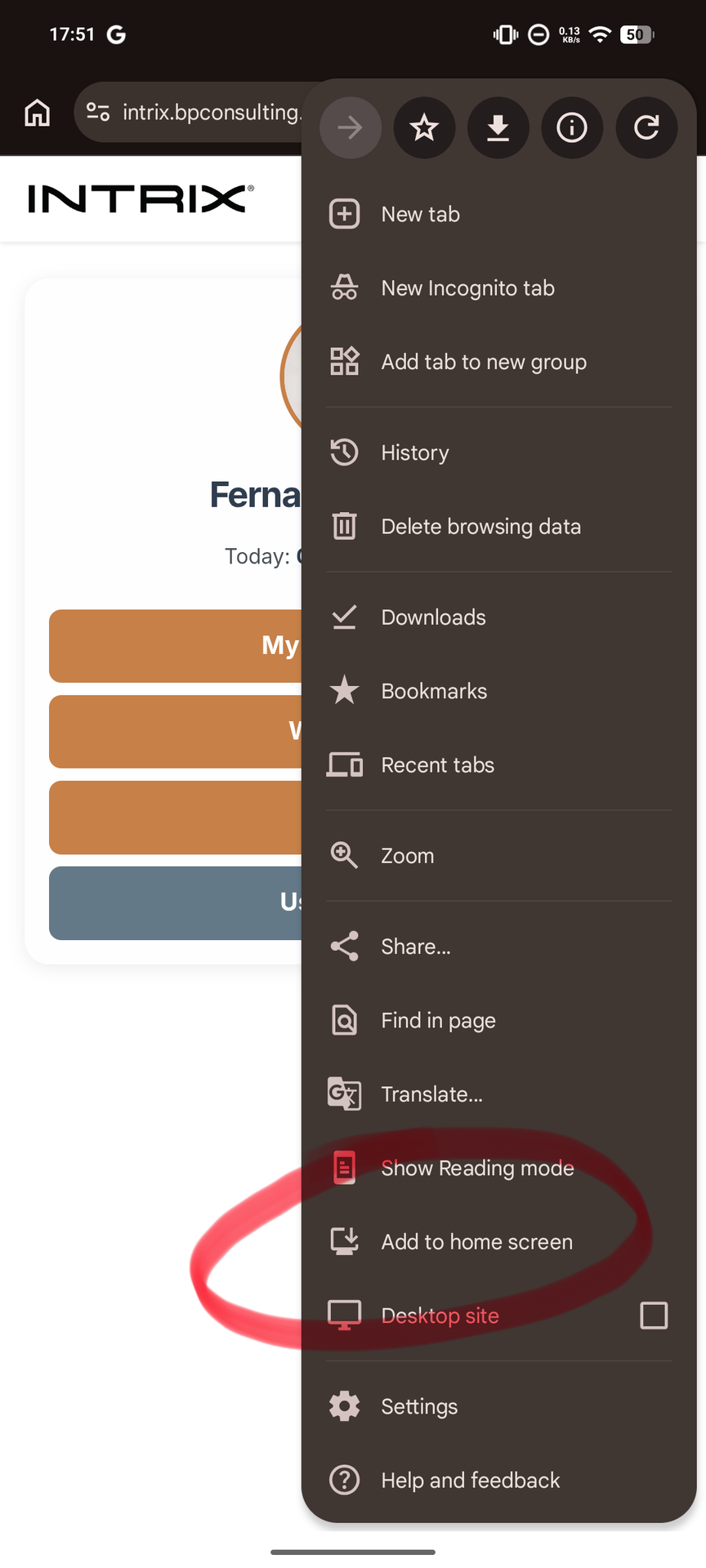Enable the Desktop site checkbox
Screen dimensions: 706x1568
click(x=654, y=1316)
